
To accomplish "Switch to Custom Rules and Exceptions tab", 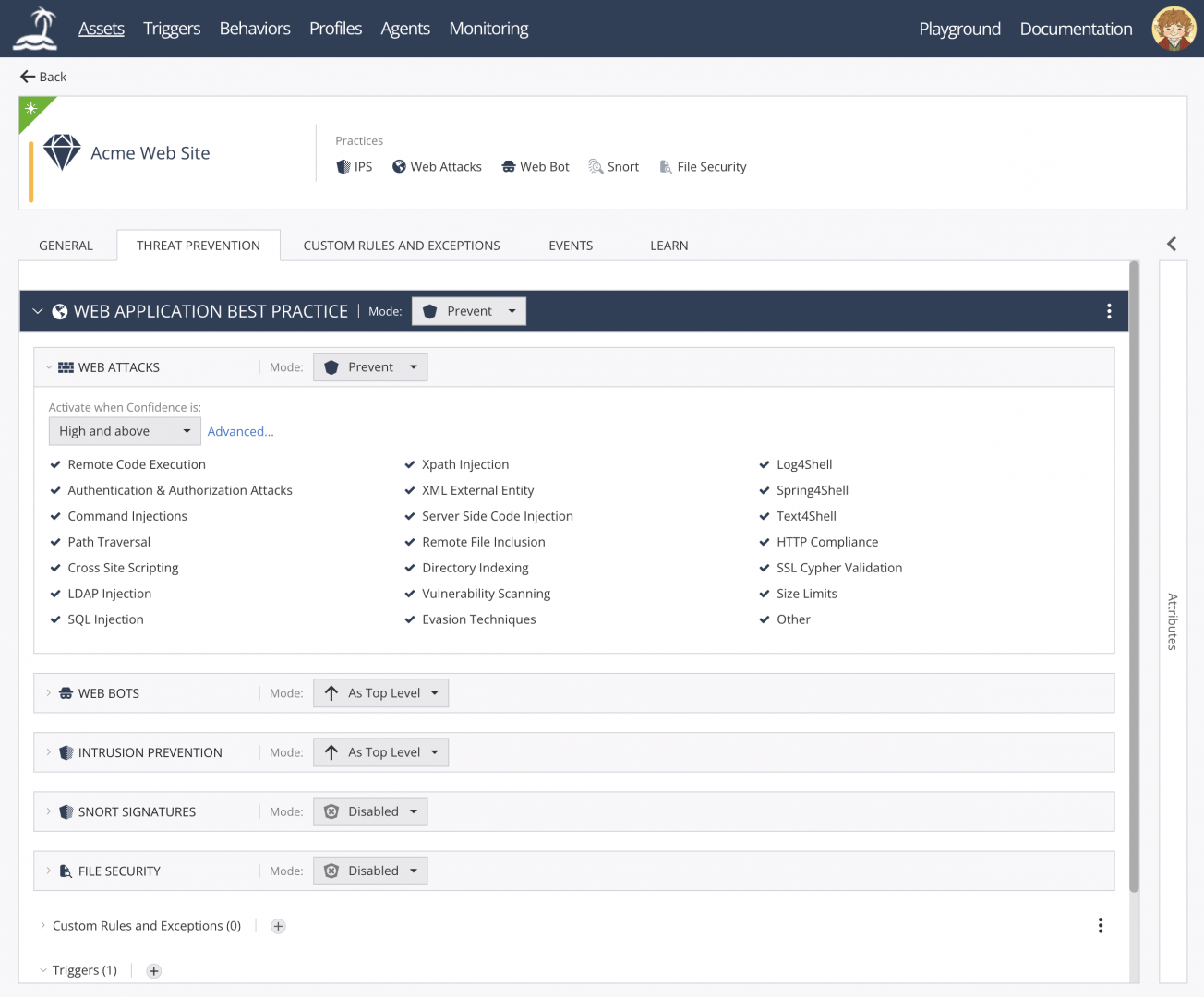I will tap(402, 246).
